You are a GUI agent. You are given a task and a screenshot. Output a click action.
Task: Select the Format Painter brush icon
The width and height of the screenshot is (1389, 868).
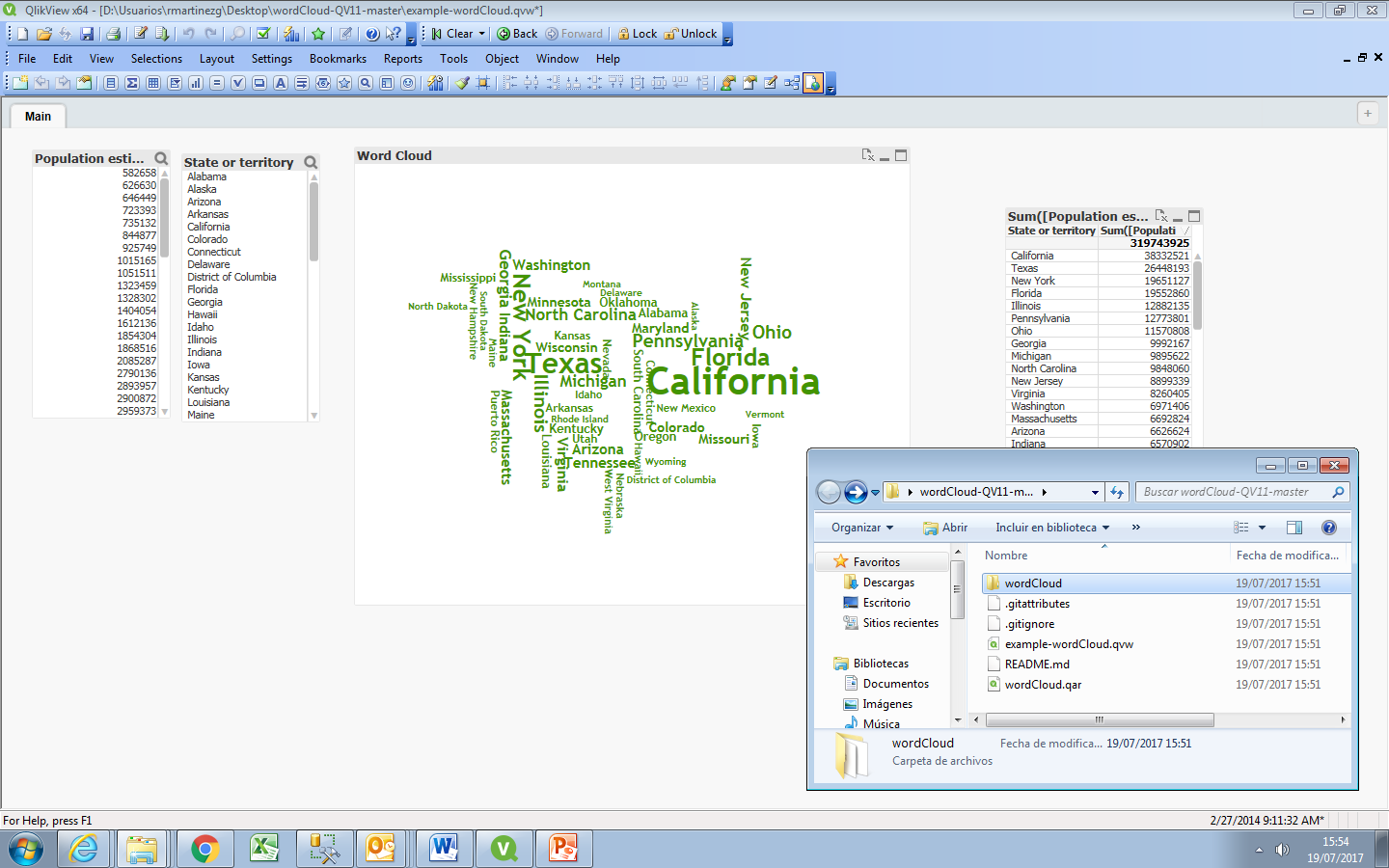[x=463, y=83]
